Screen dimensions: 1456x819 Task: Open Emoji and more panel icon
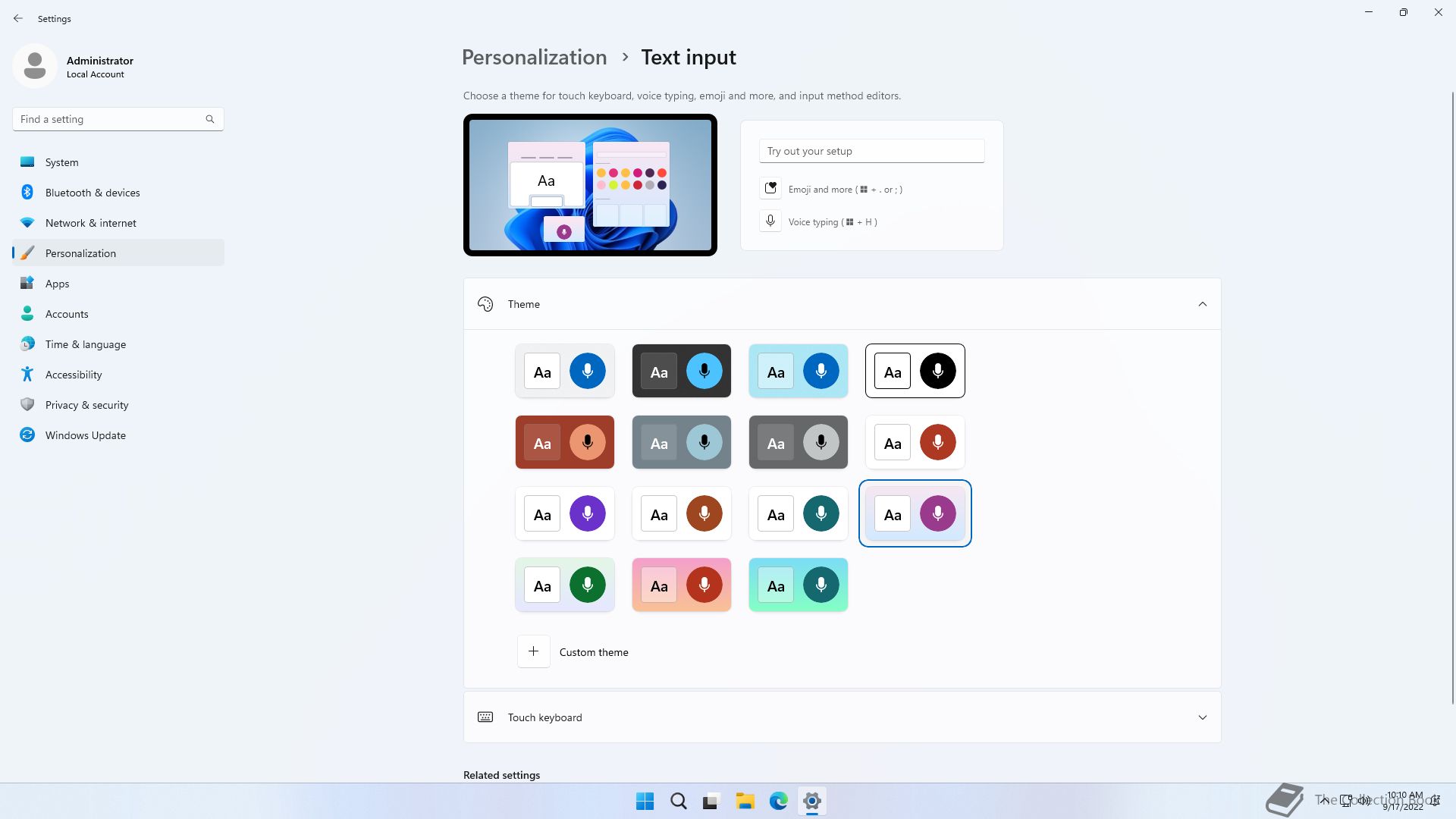[770, 189]
